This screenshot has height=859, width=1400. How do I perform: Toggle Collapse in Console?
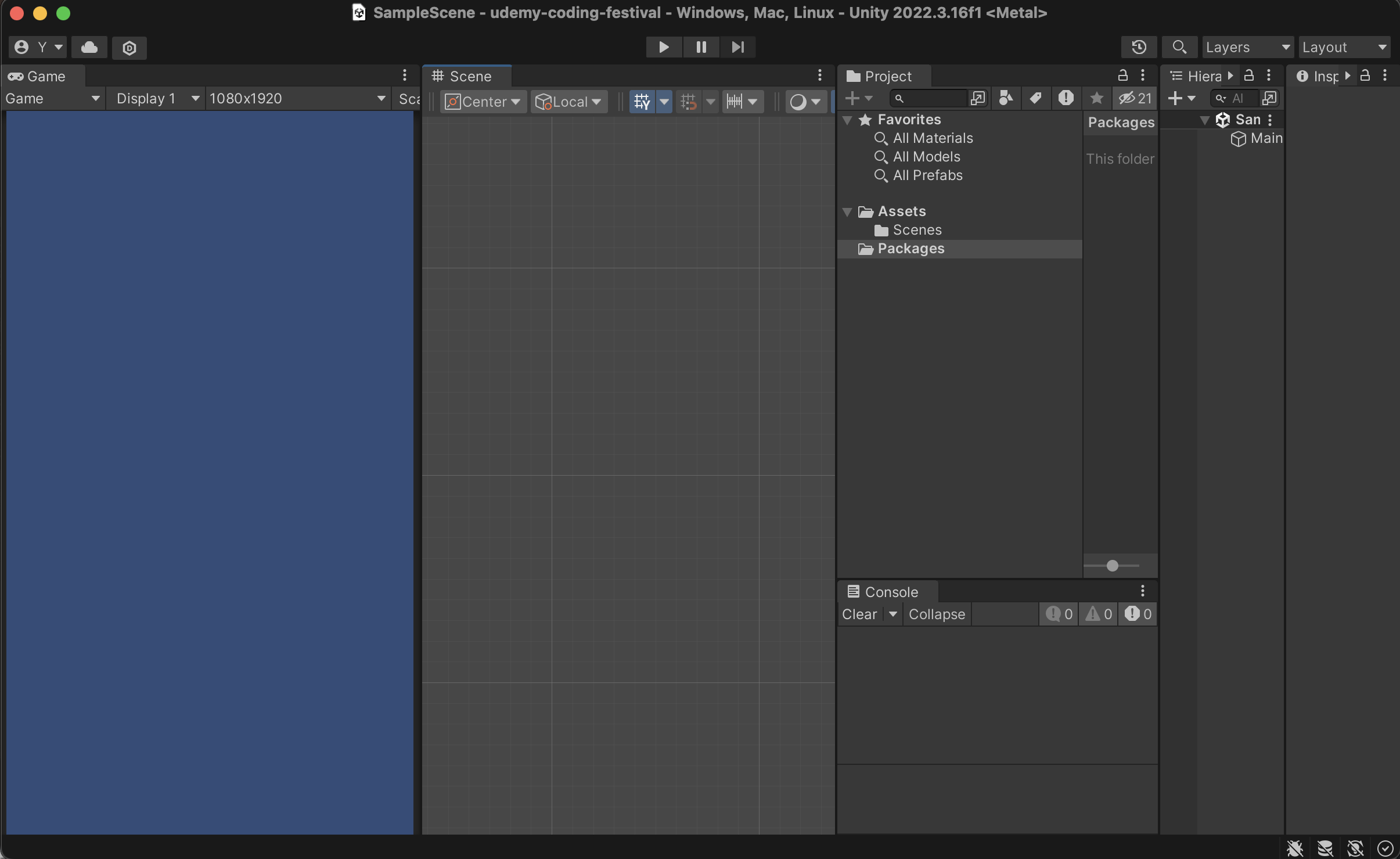tap(937, 614)
